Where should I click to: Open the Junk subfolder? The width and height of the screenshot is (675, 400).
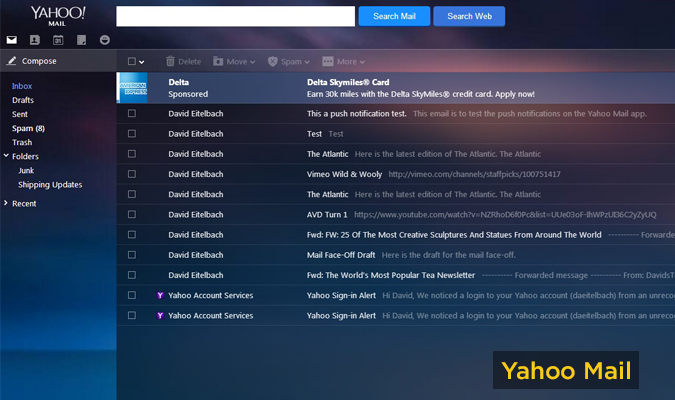point(26,171)
